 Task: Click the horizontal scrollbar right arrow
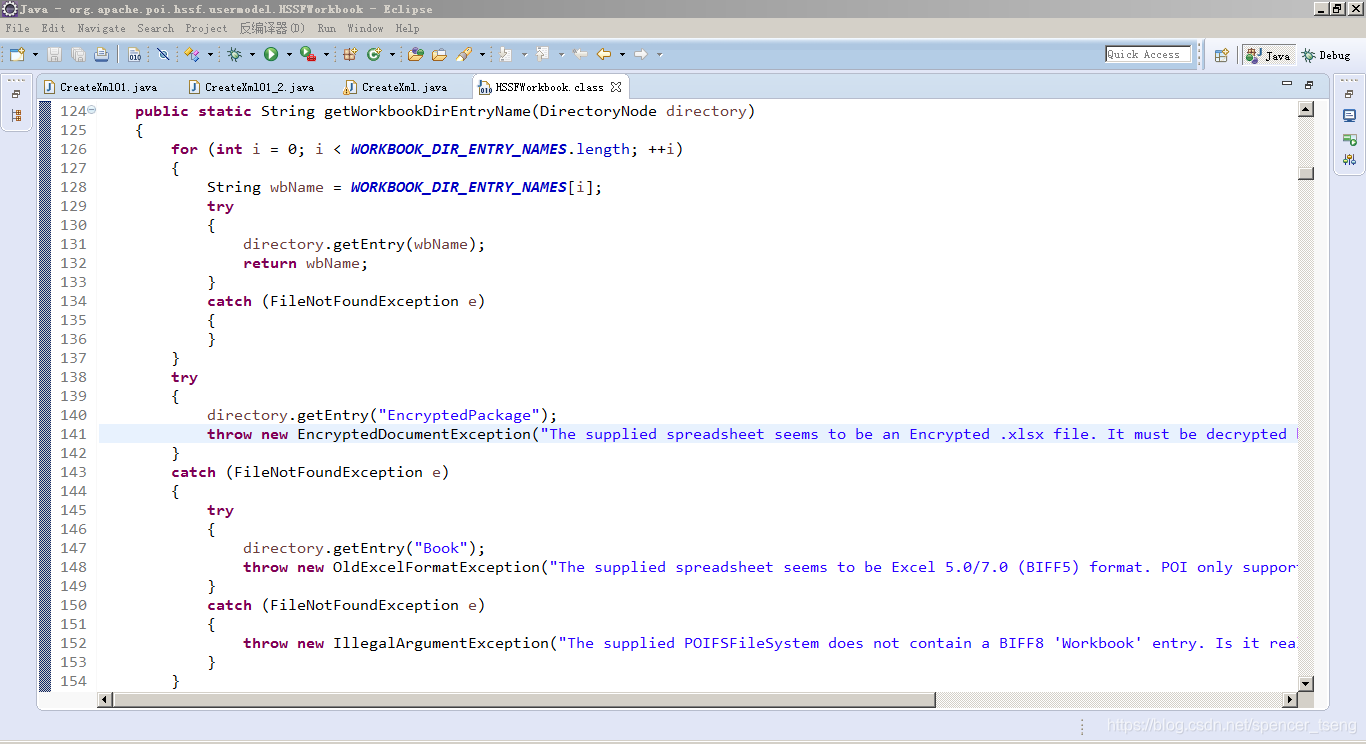point(1289,699)
